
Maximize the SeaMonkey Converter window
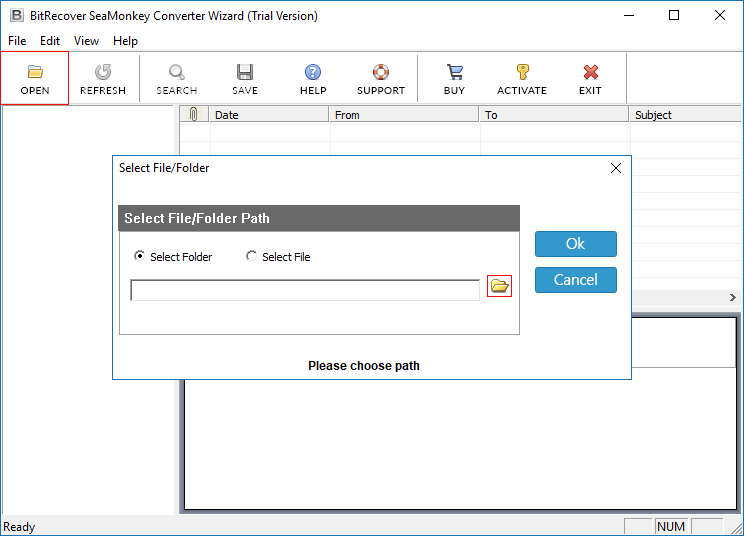tap(674, 15)
